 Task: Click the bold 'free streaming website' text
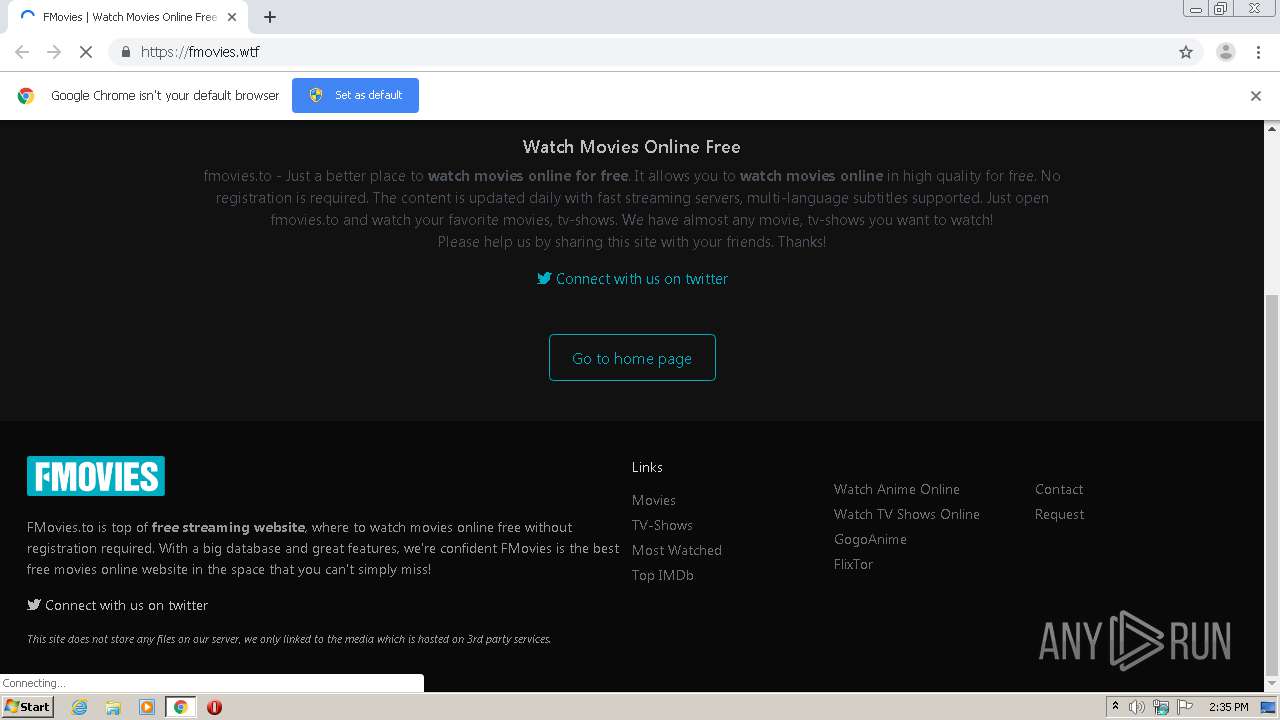[x=229, y=527]
